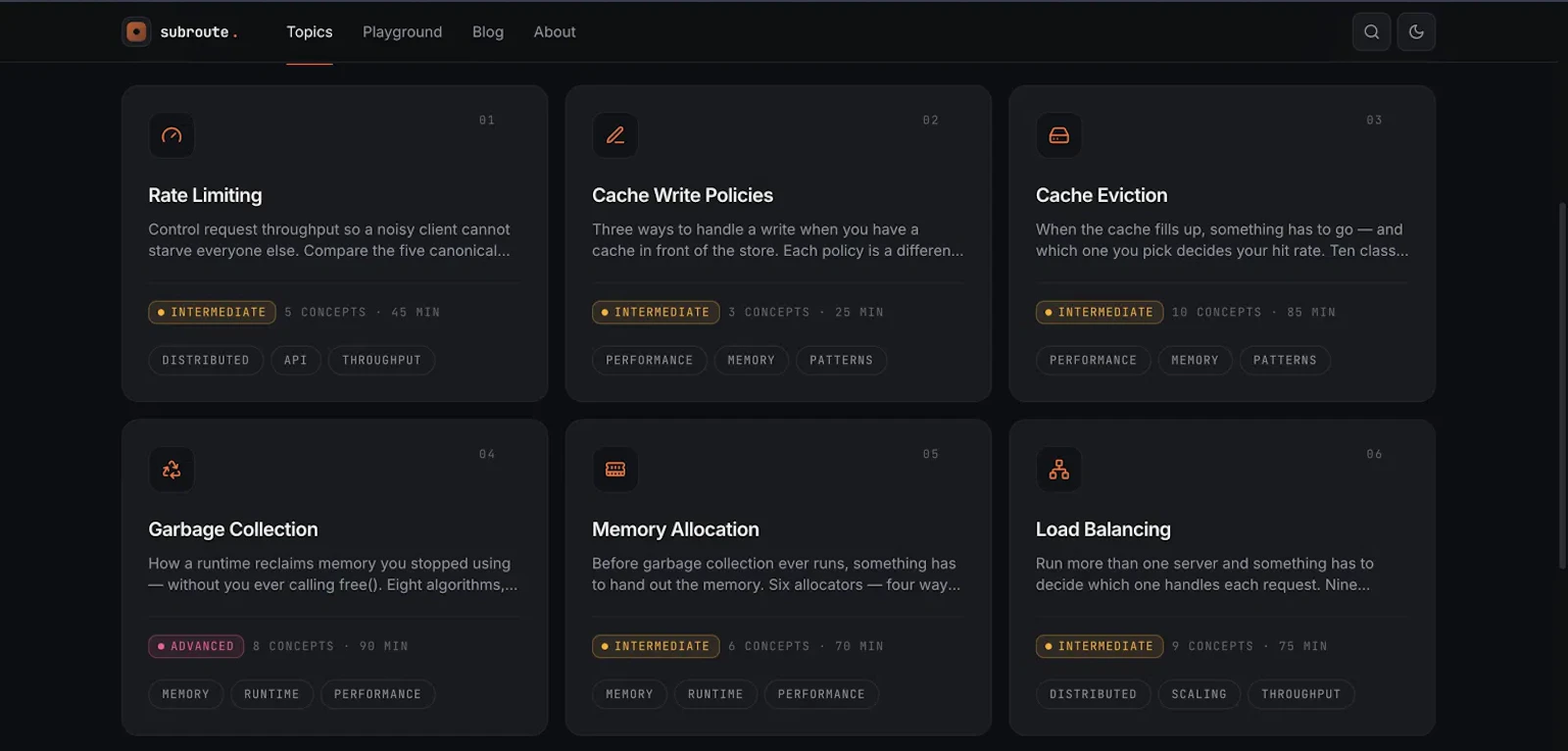The image size is (1568, 751).
Task: Select MEMORY tag on Garbage Collection card
Action: tap(186, 694)
